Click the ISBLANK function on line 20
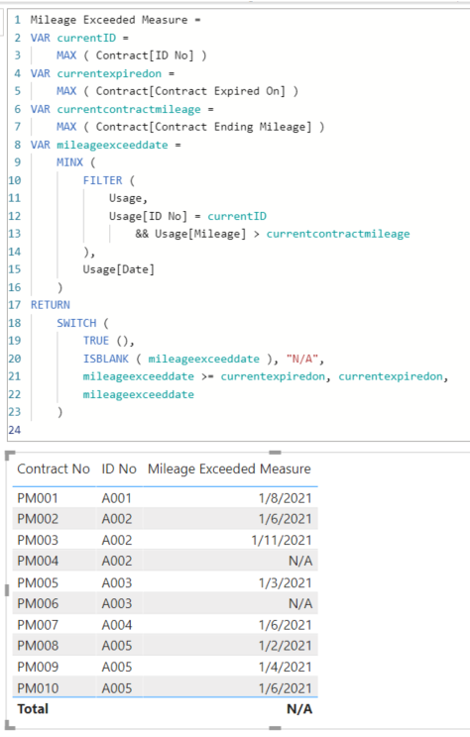Screen dimensions: 470x737 [106, 359]
